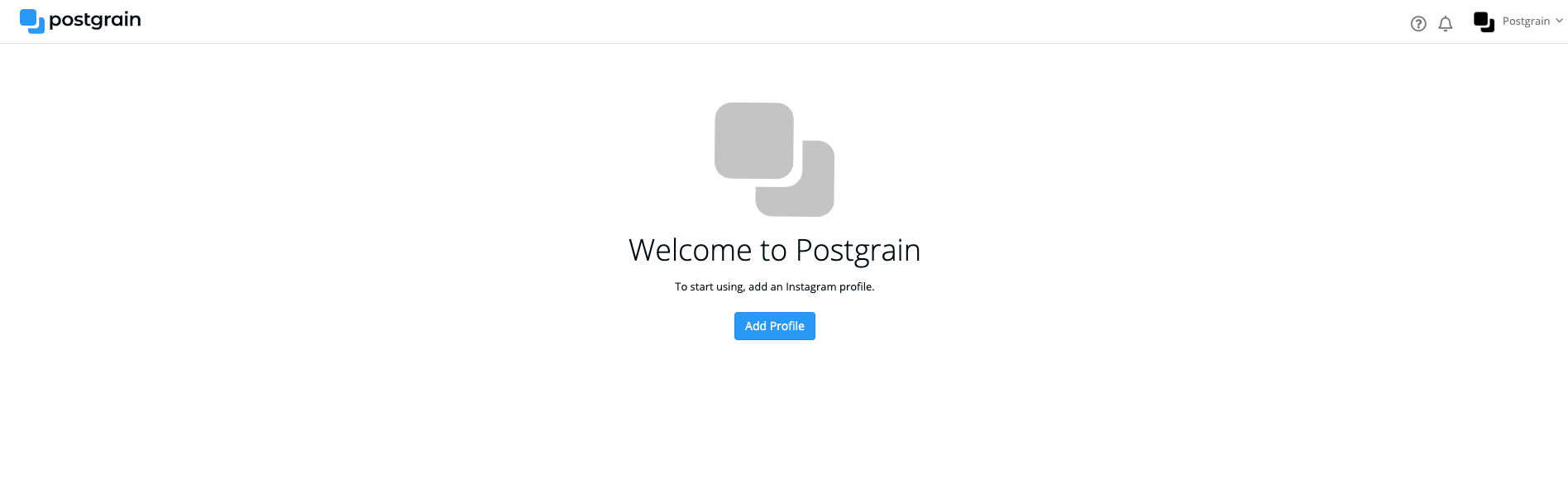Click the black account avatar icon
The width and height of the screenshot is (1568, 504).
click(1484, 22)
